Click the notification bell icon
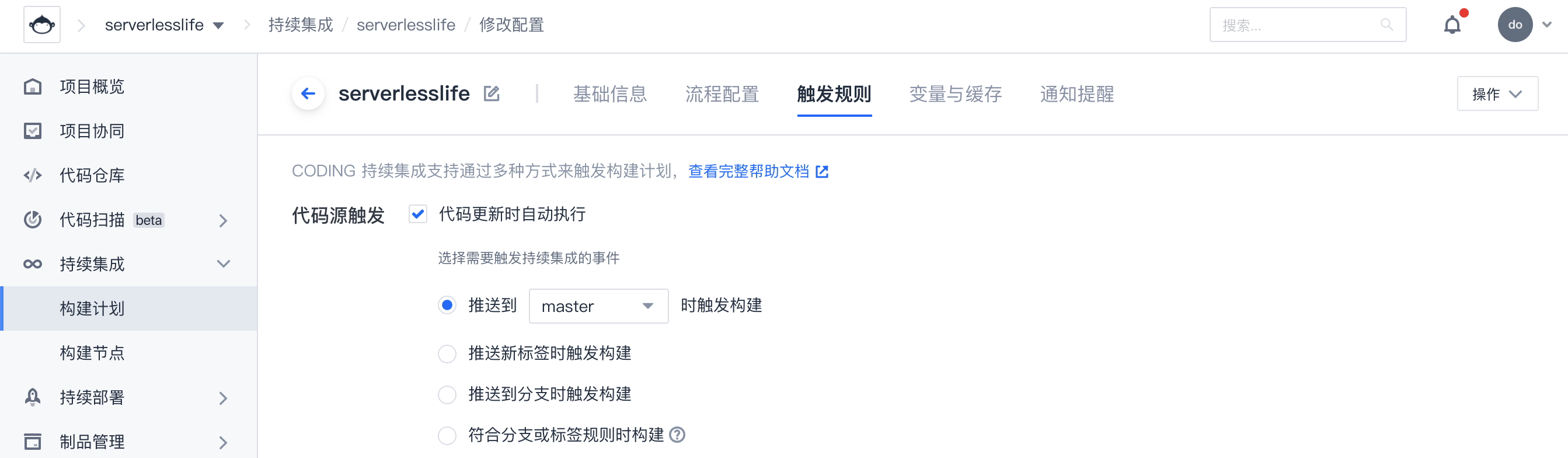 pyautogui.click(x=1452, y=25)
